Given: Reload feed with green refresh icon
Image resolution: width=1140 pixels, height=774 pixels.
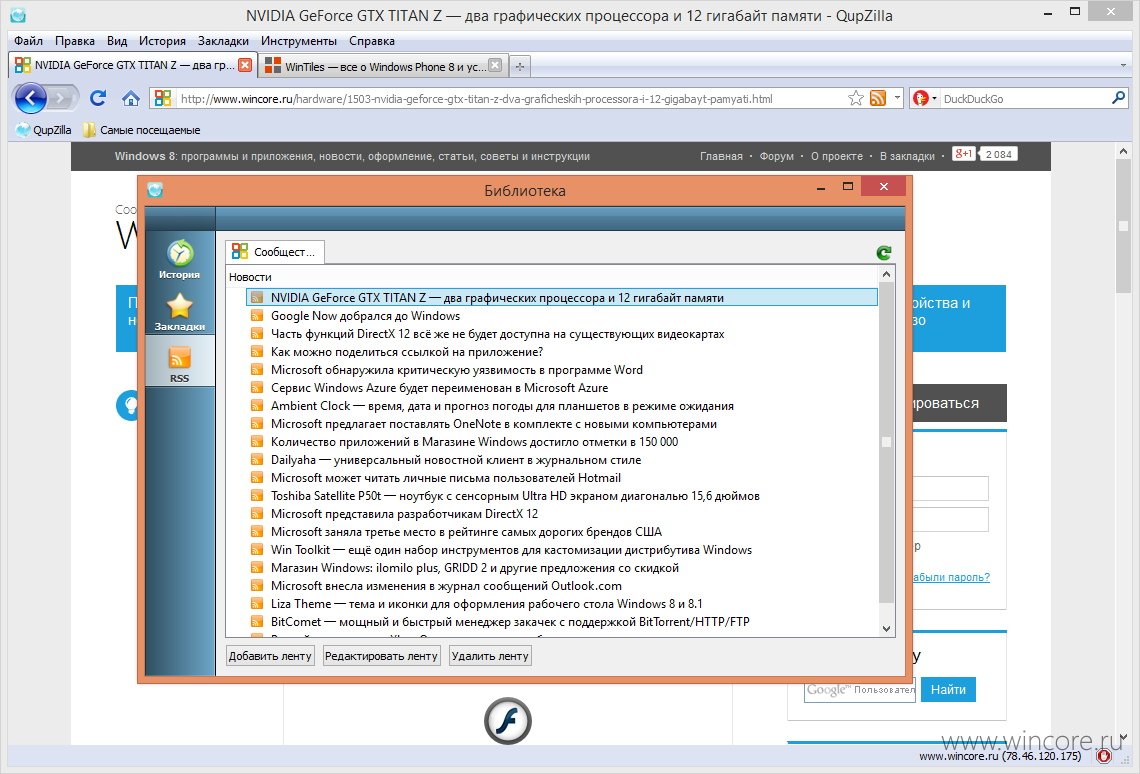Looking at the screenshot, I should (x=883, y=252).
